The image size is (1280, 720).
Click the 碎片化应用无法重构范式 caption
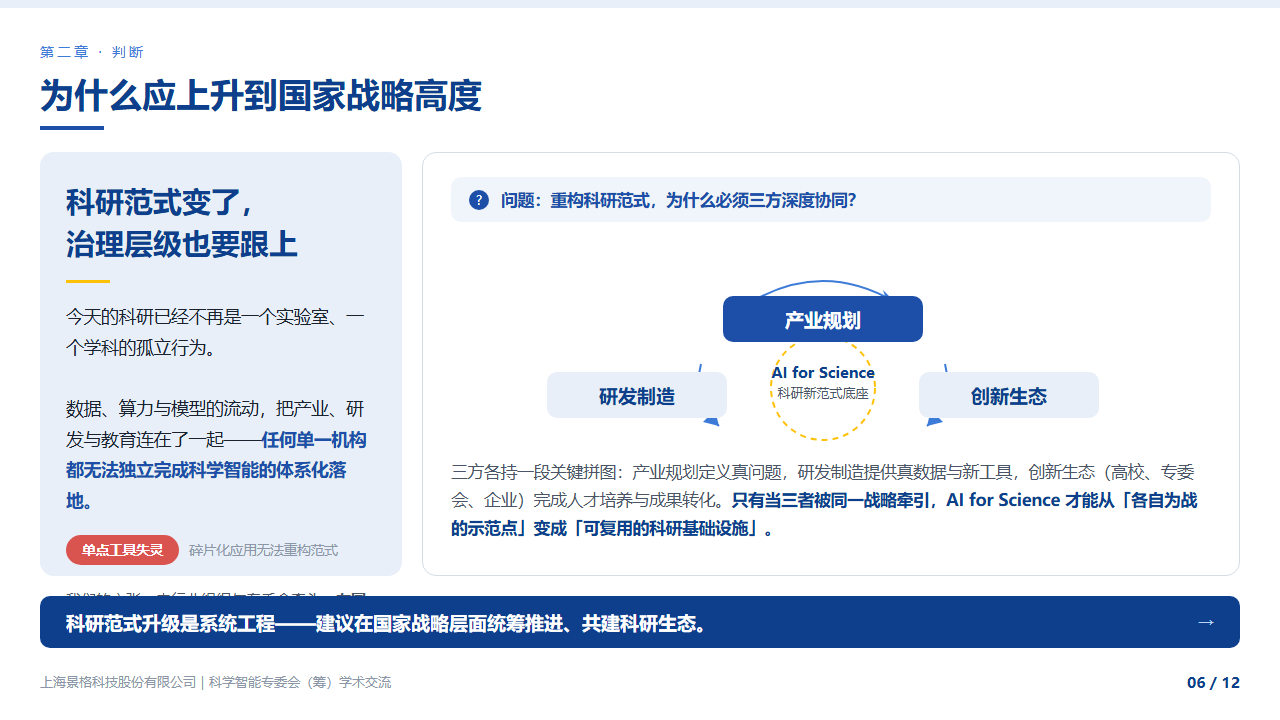tap(264, 550)
